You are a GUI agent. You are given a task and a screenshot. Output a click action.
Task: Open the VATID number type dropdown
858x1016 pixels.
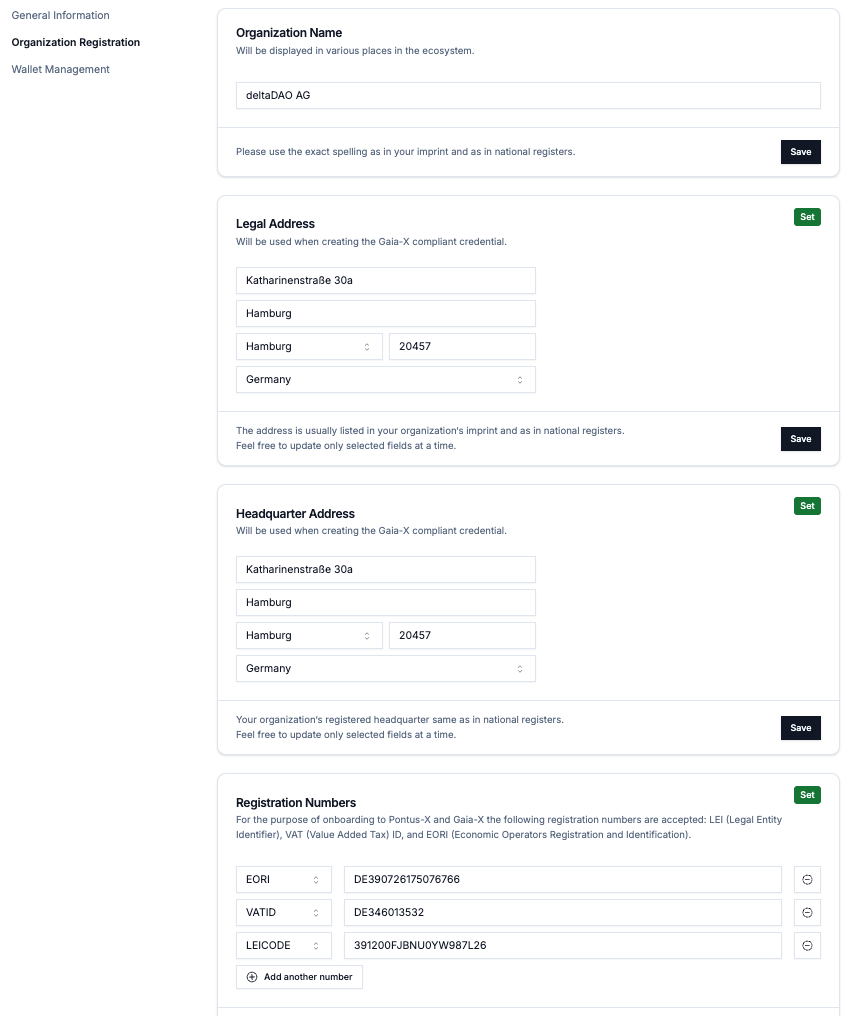pyautogui.click(x=284, y=913)
